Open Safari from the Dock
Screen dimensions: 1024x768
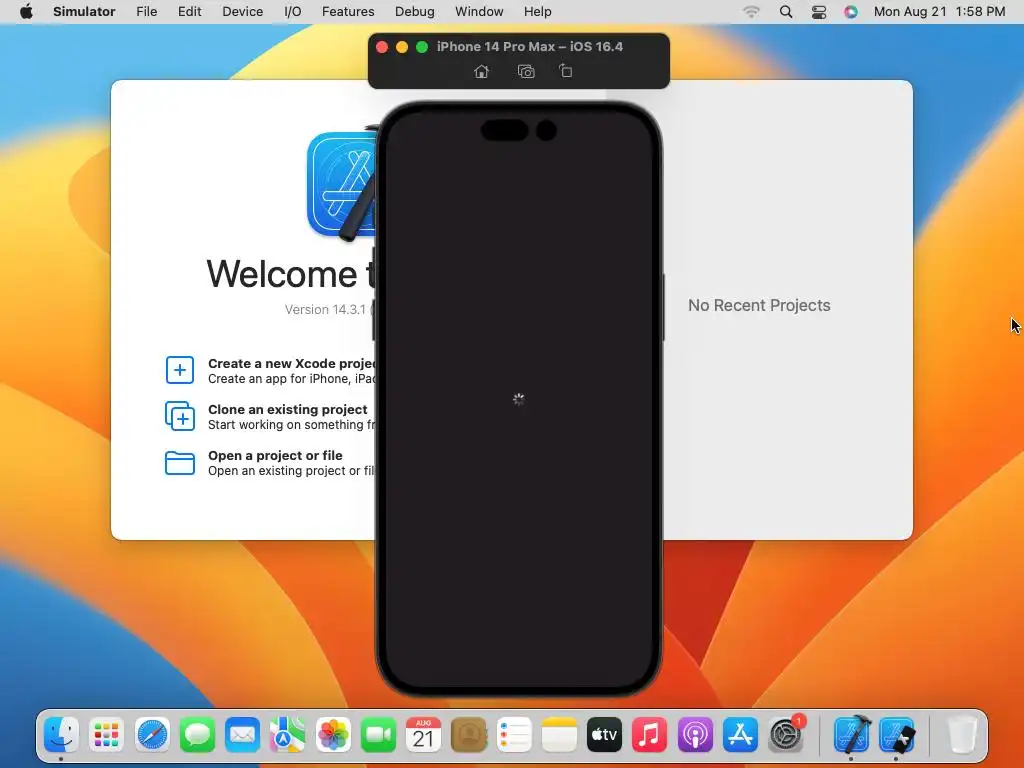[x=152, y=735]
